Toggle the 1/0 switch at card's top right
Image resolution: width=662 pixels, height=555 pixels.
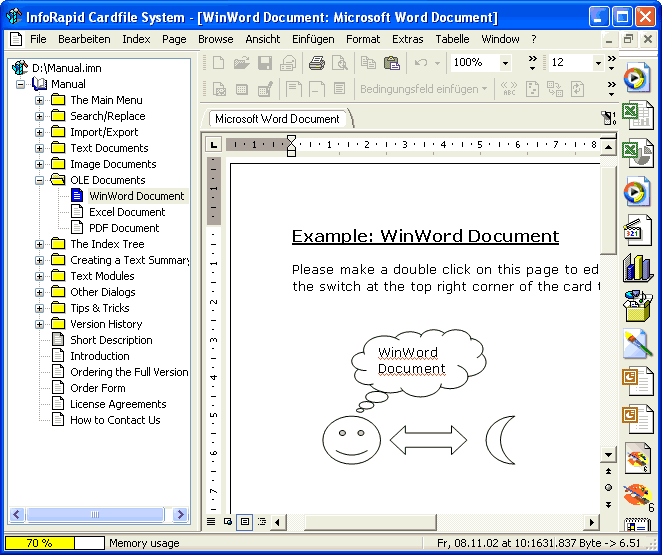(x=608, y=118)
